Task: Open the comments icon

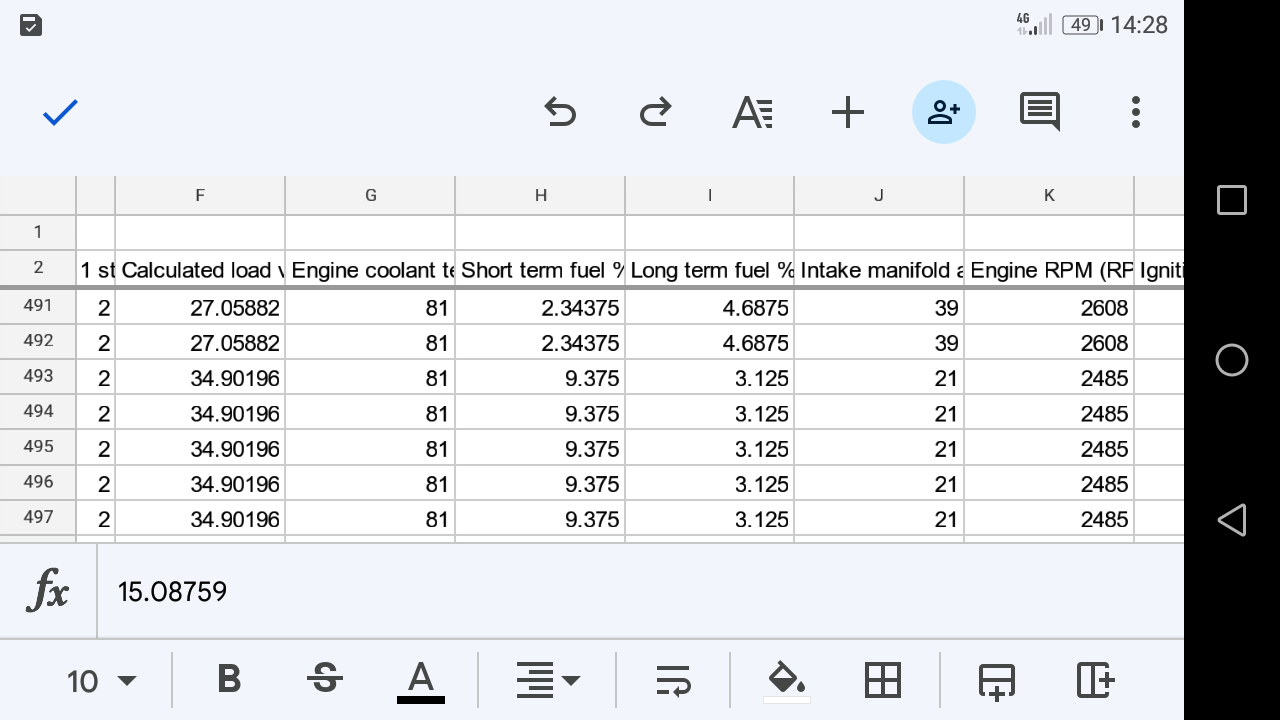Action: tap(1040, 112)
